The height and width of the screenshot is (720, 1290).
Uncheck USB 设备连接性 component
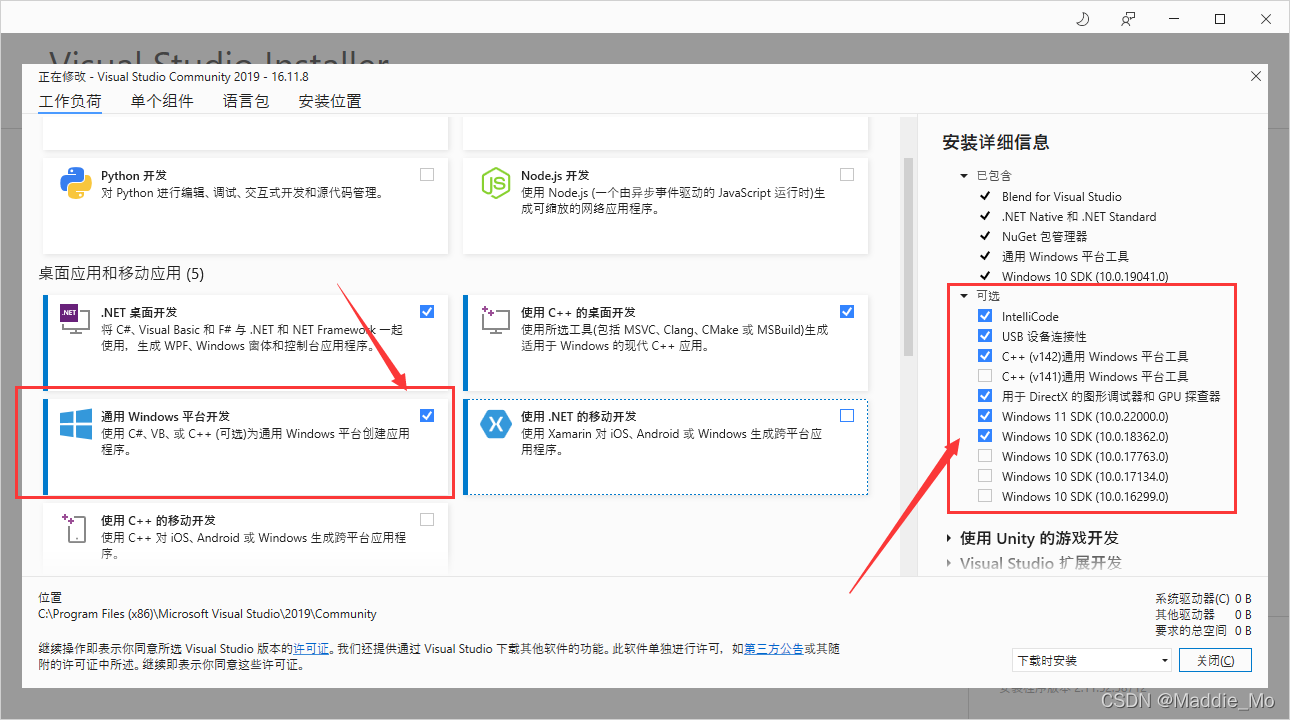tap(985, 336)
